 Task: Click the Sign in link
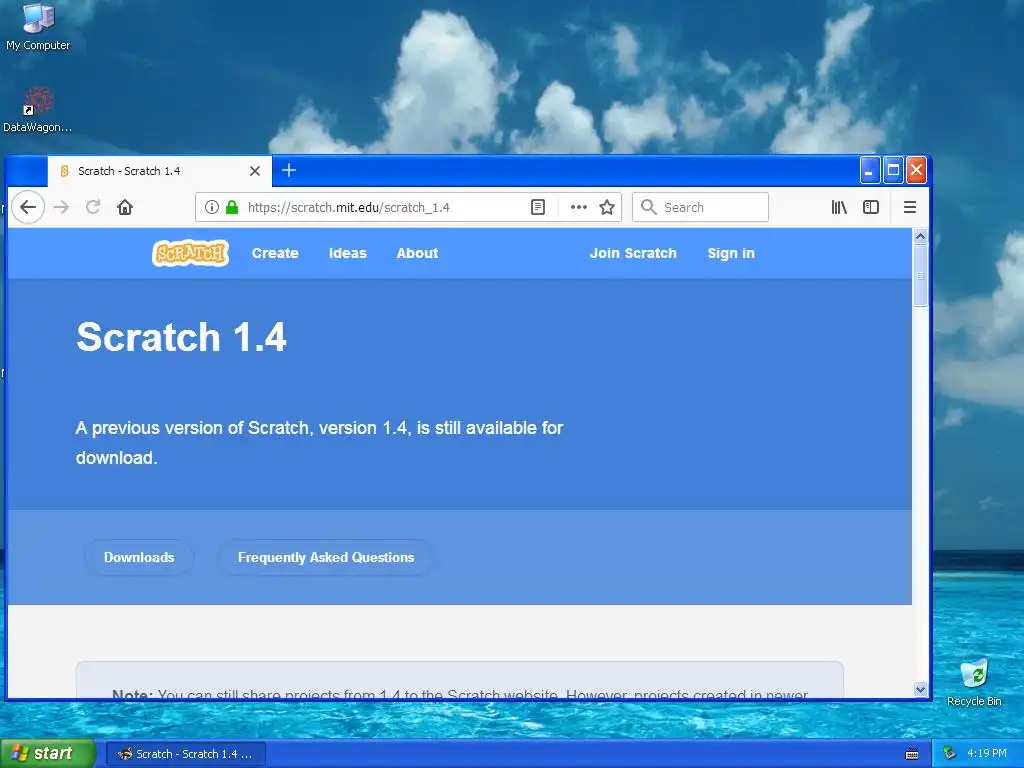click(731, 253)
